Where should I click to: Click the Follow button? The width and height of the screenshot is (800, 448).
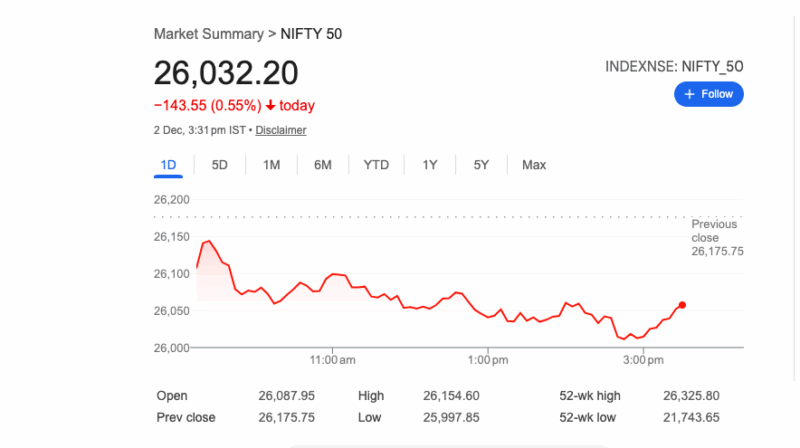(x=709, y=94)
